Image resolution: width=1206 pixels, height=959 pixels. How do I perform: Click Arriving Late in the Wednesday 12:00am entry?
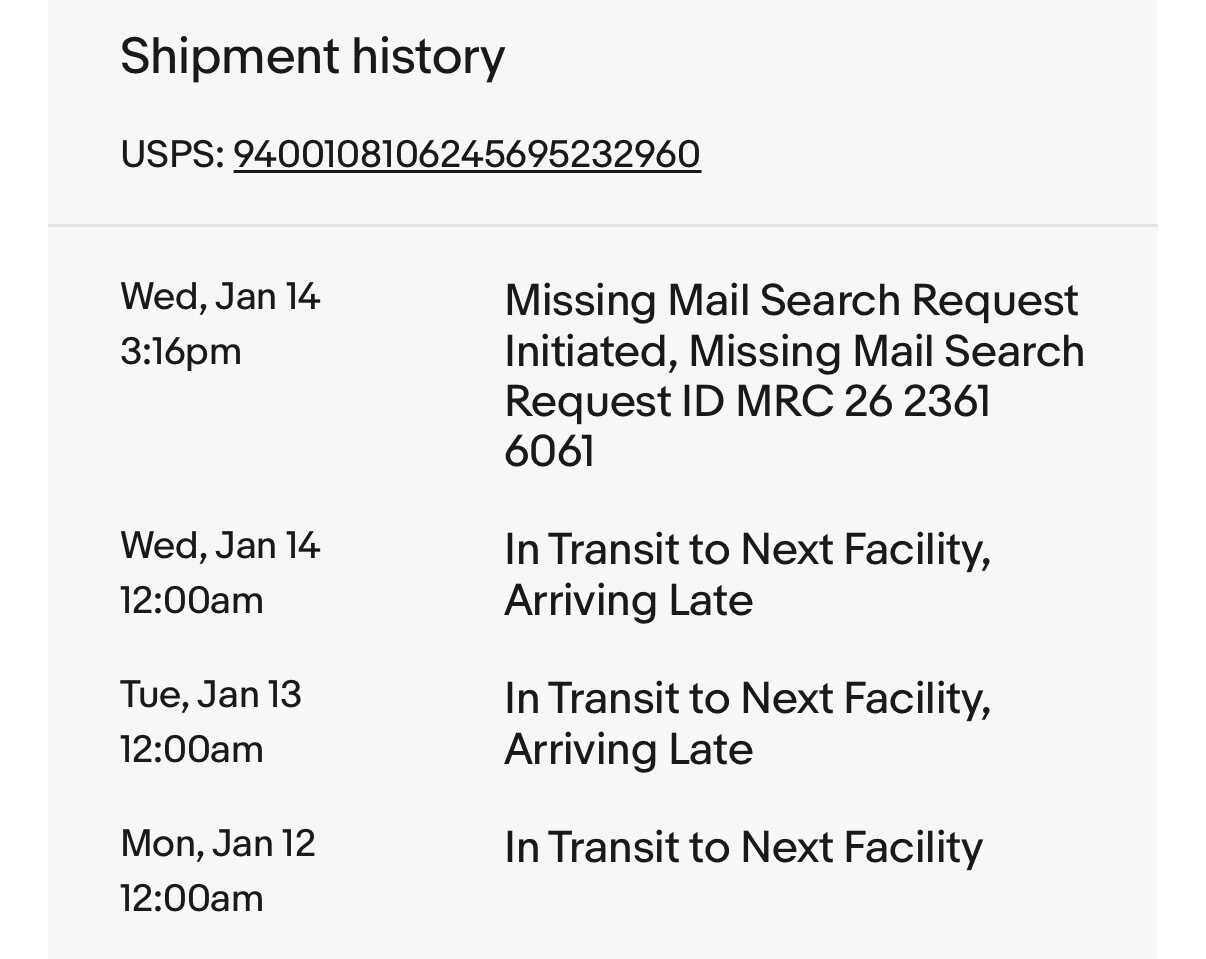[628, 600]
